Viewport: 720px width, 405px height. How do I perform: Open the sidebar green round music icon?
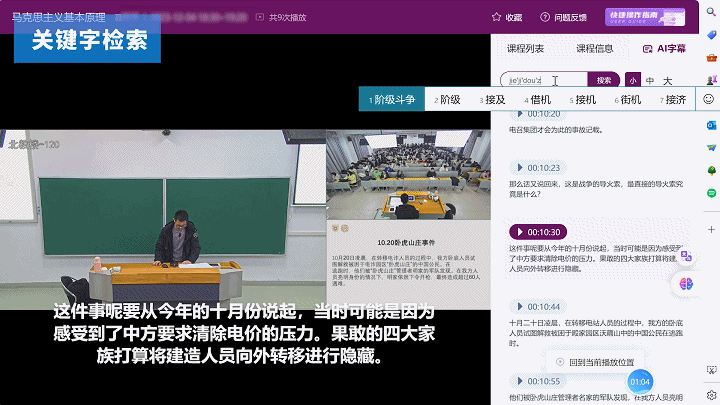click(711, 193)
